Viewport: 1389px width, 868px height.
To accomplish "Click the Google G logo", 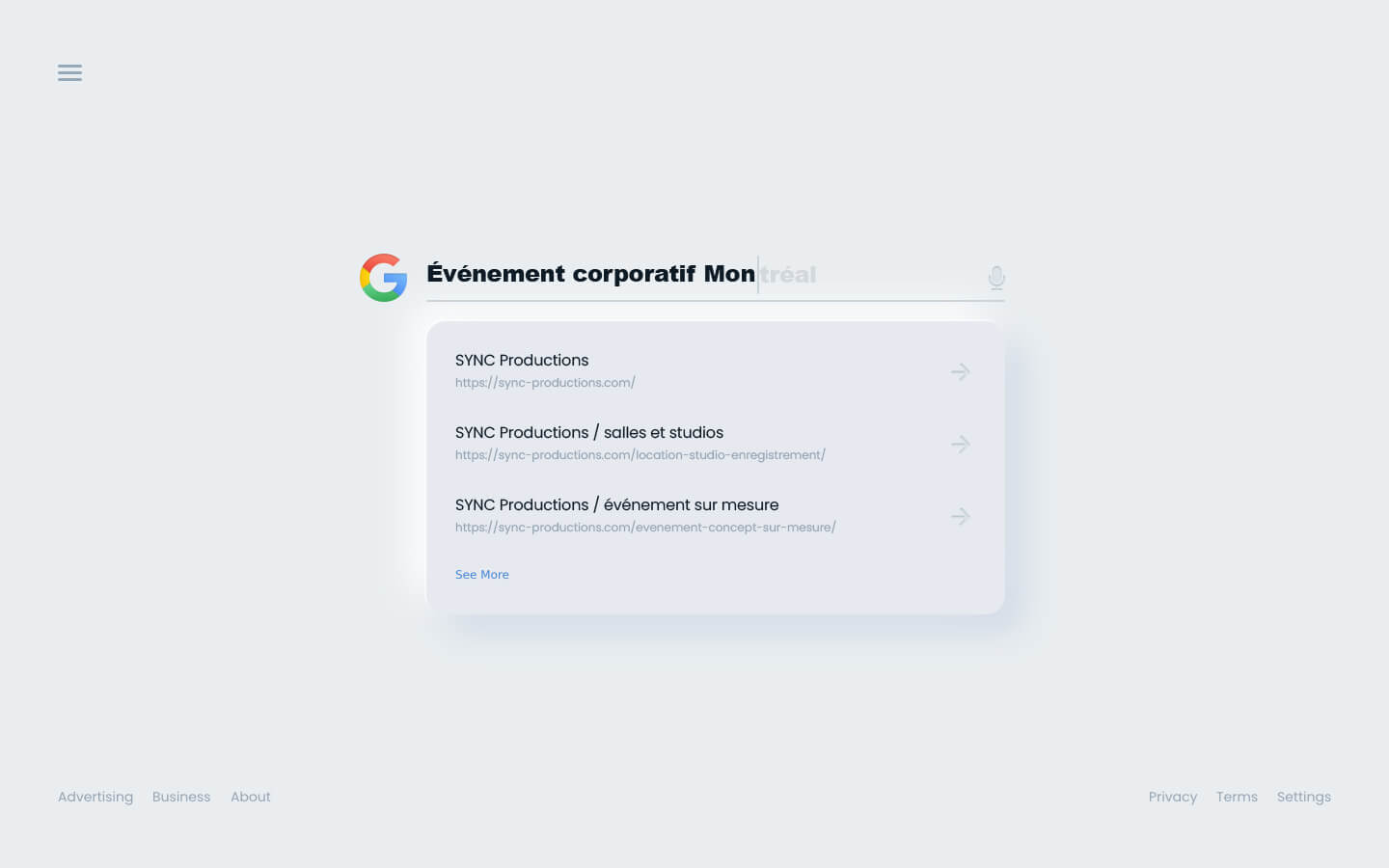I will (383, 278).
